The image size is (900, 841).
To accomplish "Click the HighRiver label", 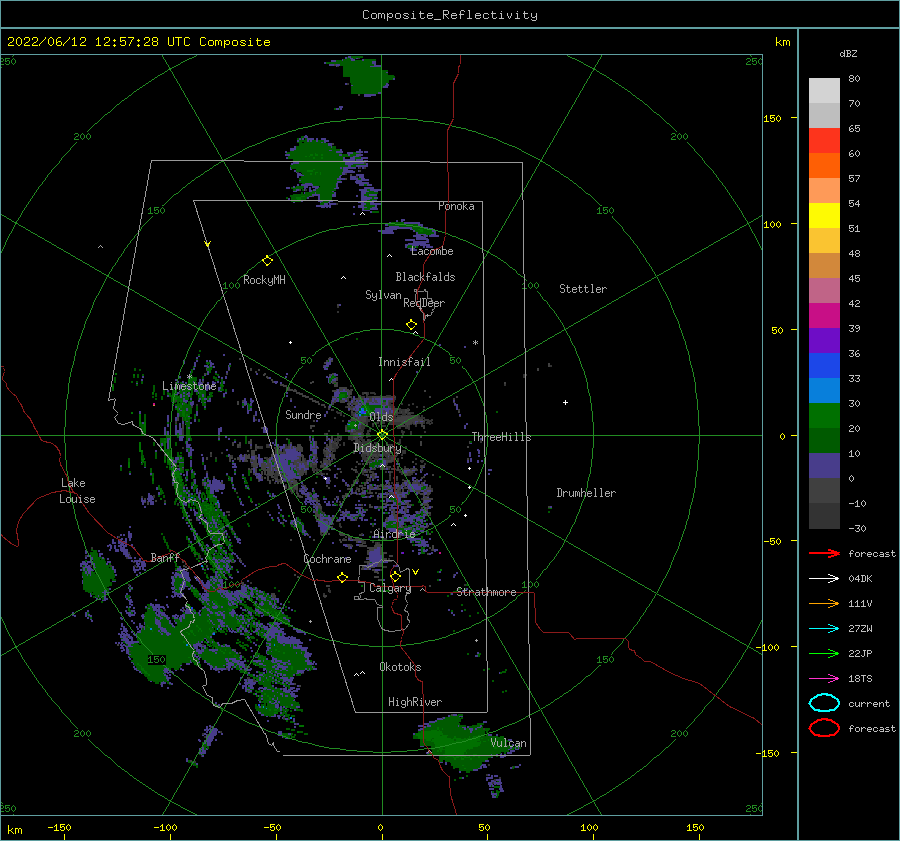I will (x=415, y=702).
